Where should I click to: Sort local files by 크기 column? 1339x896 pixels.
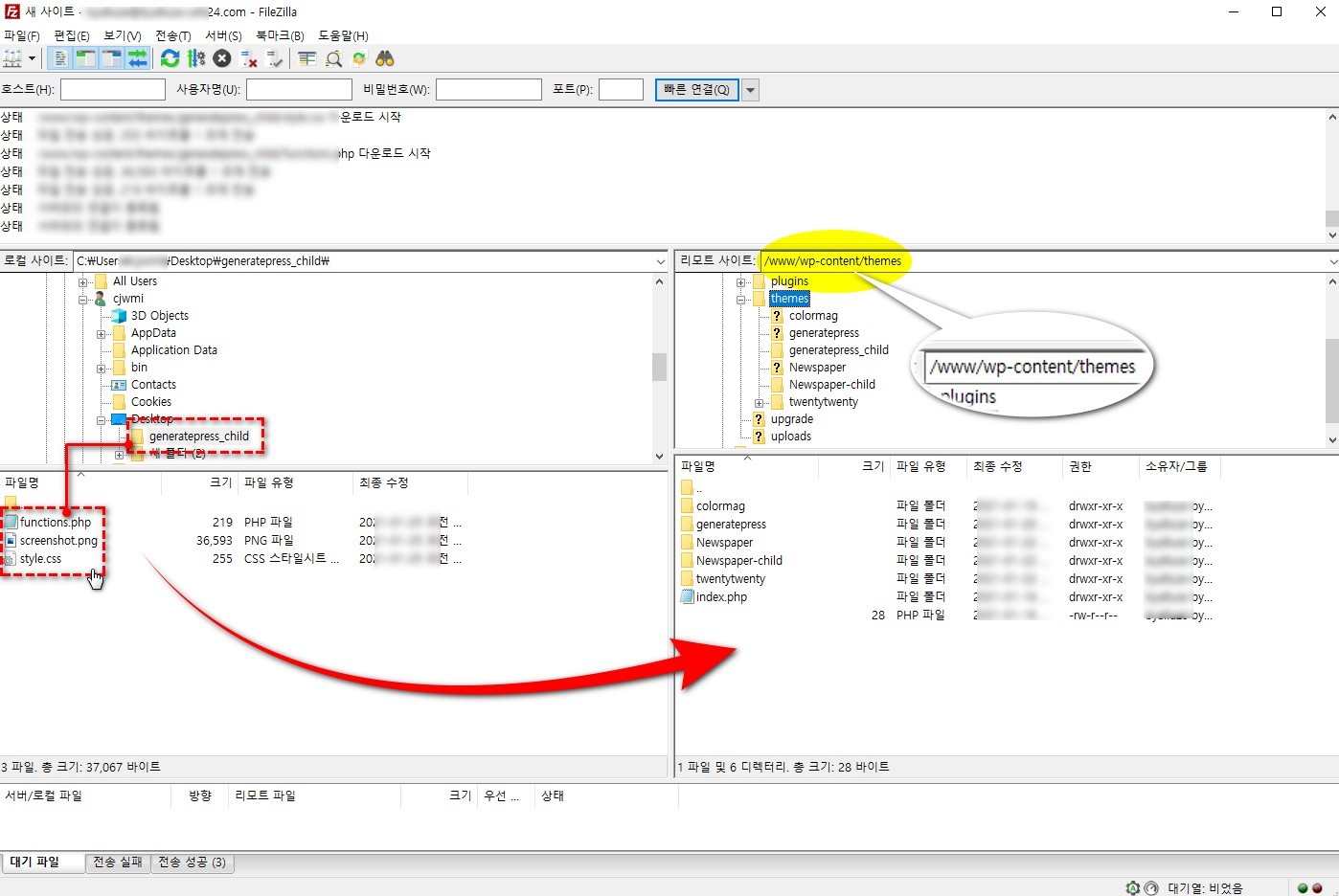tap(199, 483)
